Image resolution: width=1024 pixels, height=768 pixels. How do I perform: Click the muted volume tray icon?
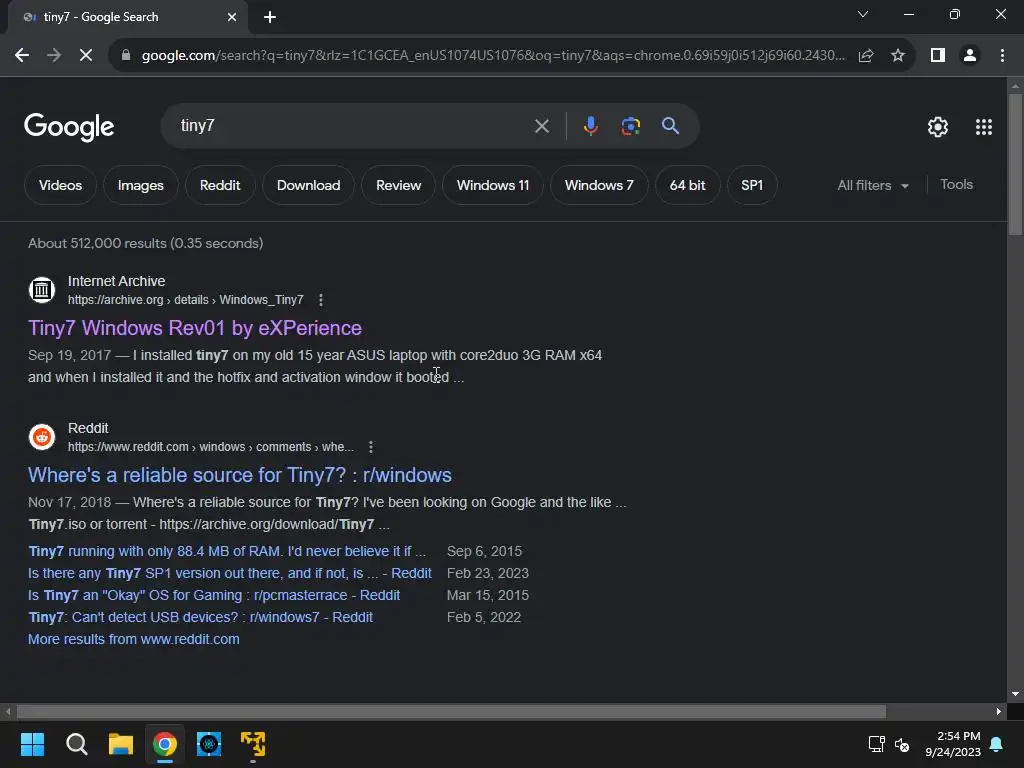point(902,744)
